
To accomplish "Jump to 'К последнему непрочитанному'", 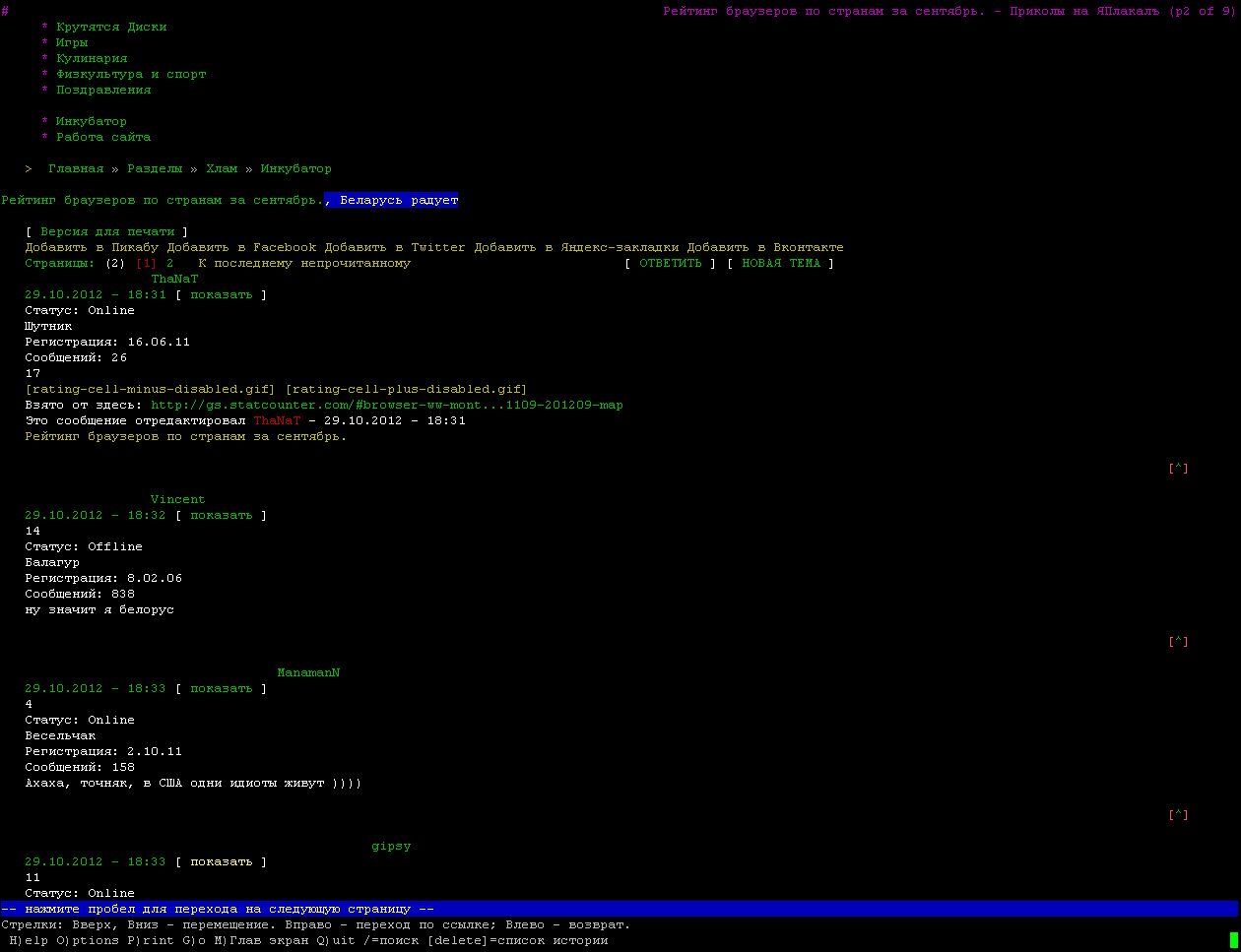I will pos(304,263).
